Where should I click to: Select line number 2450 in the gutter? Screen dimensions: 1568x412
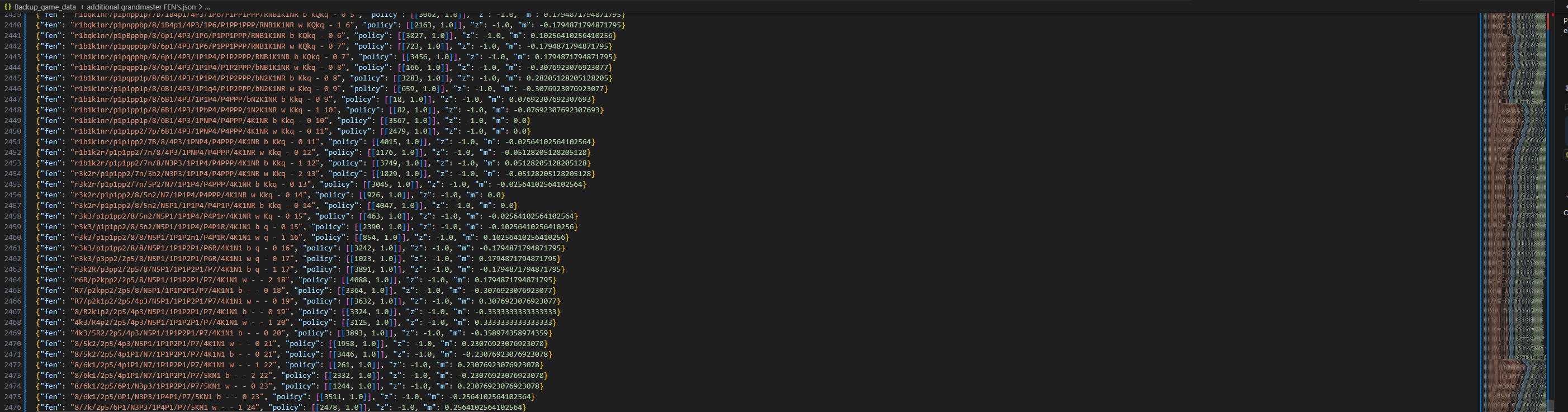[x=13, y=131]
